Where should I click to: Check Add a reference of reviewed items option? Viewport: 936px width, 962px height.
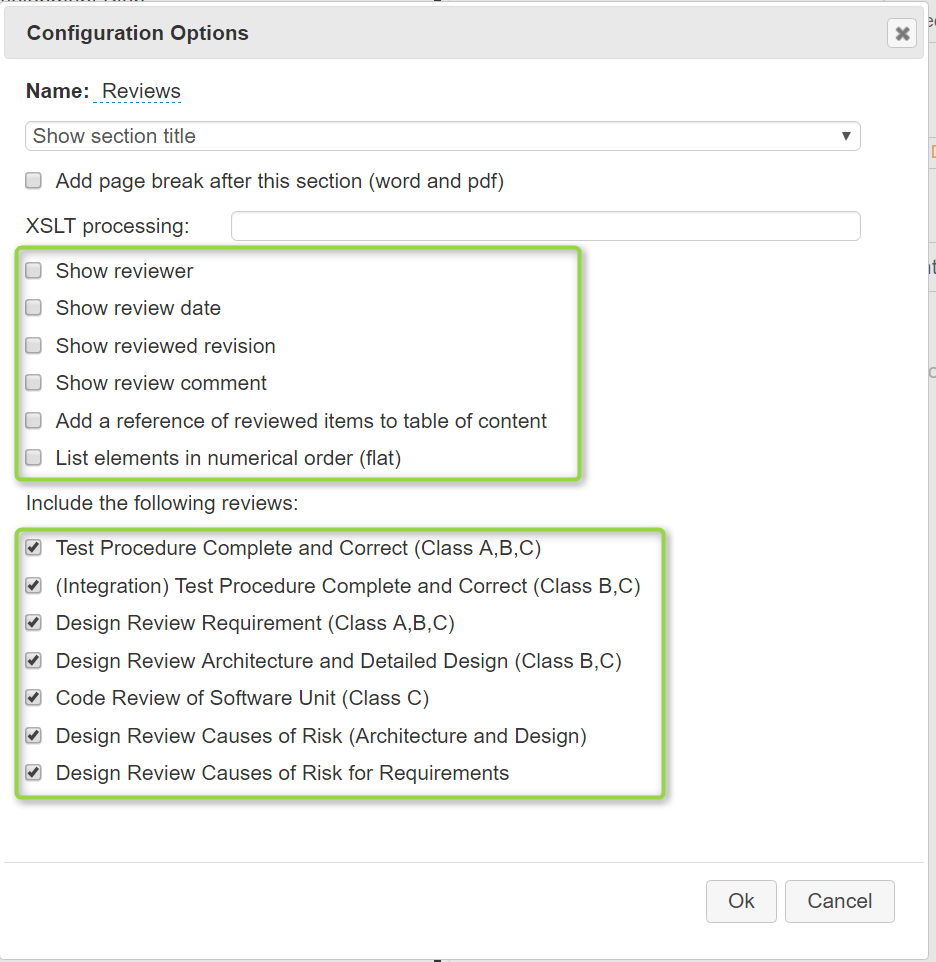[34, 421]
